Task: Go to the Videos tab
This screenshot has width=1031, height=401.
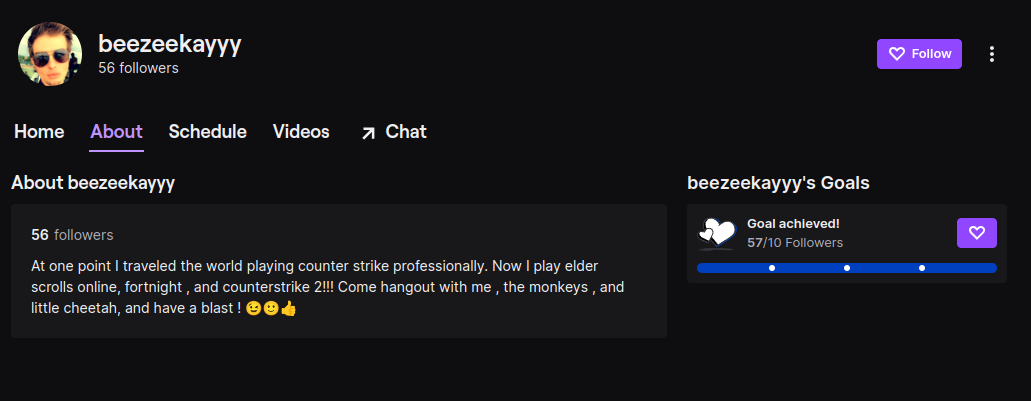Action: click(301, 131)
